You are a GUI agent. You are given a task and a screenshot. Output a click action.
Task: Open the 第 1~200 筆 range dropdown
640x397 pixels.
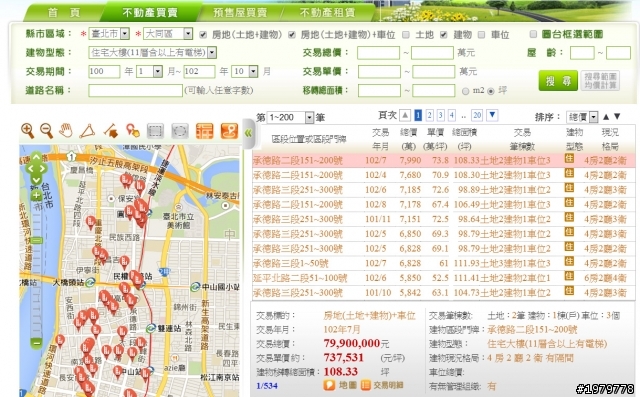(290, 118)
